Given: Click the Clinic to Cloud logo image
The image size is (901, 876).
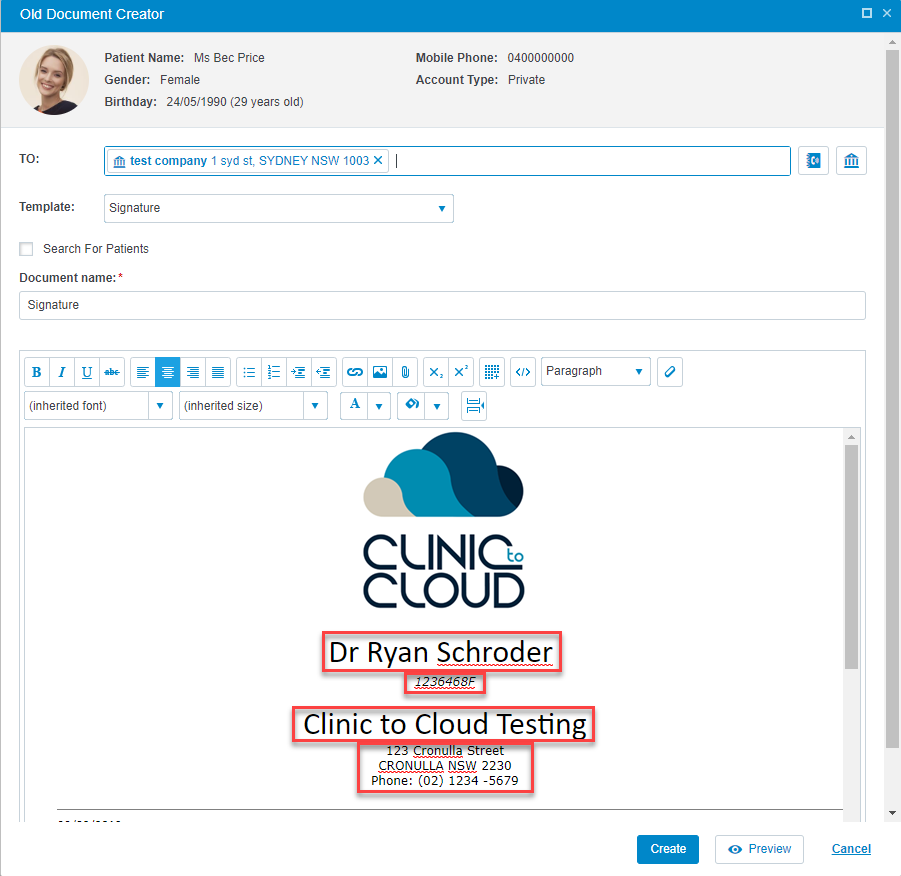Looking at the screenshot, I should coord(444,520).
